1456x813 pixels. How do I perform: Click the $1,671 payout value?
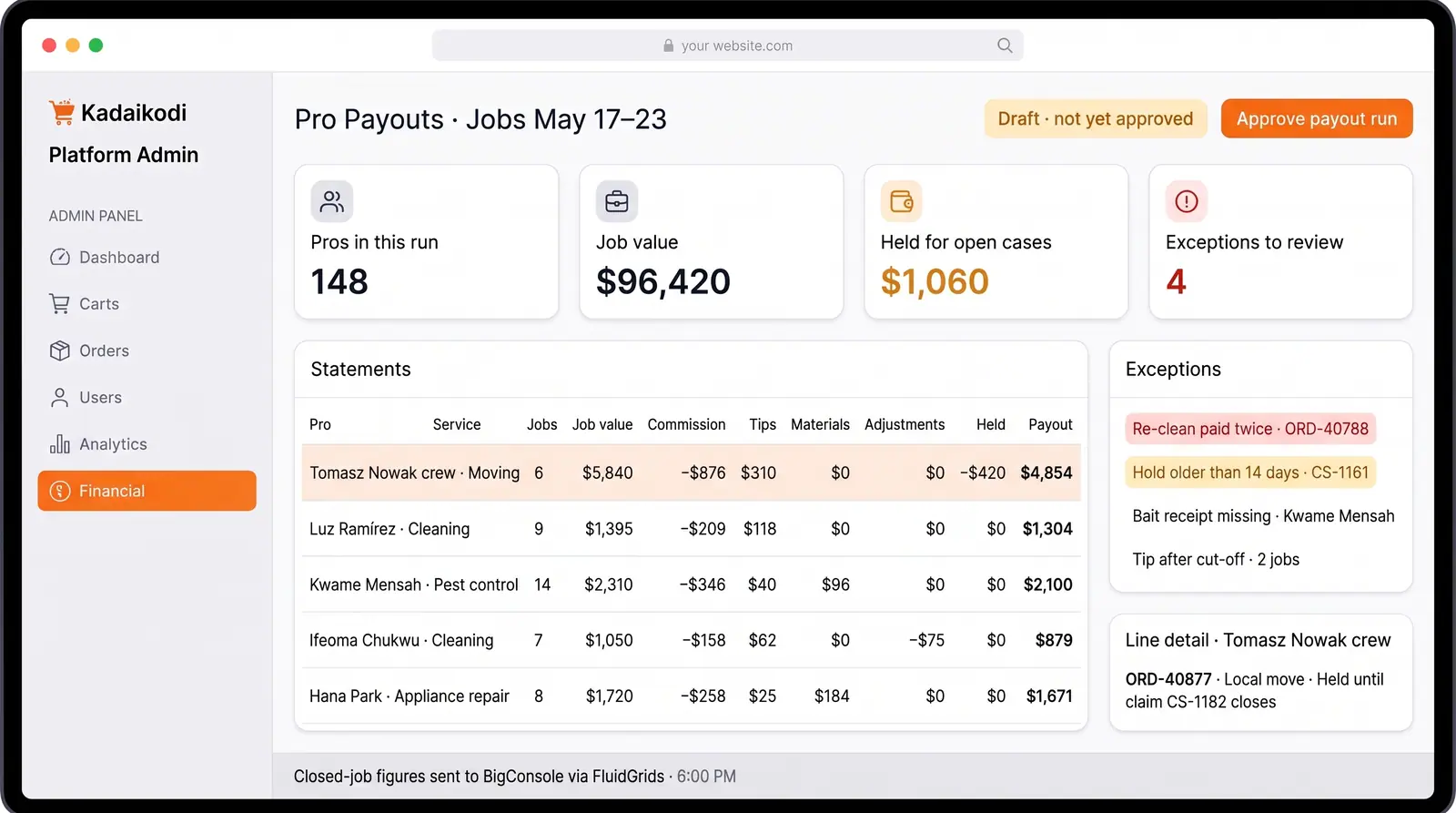[1049, 696]
